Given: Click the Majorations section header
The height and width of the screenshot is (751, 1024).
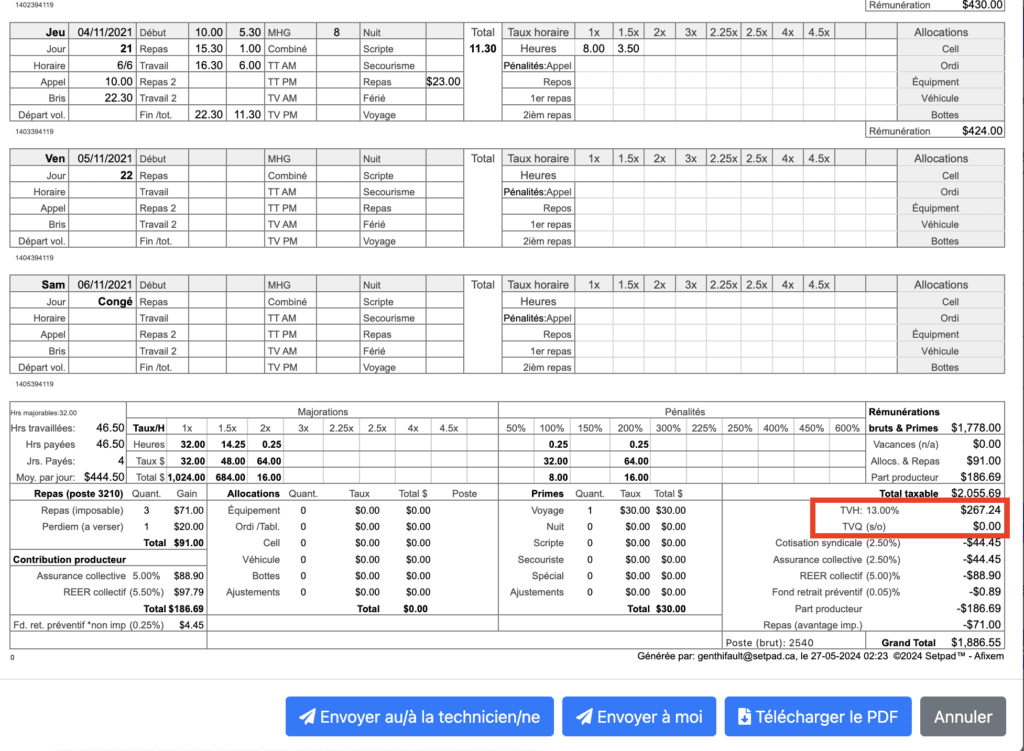Looking at the screenshot, I should [x=322, y=411].
